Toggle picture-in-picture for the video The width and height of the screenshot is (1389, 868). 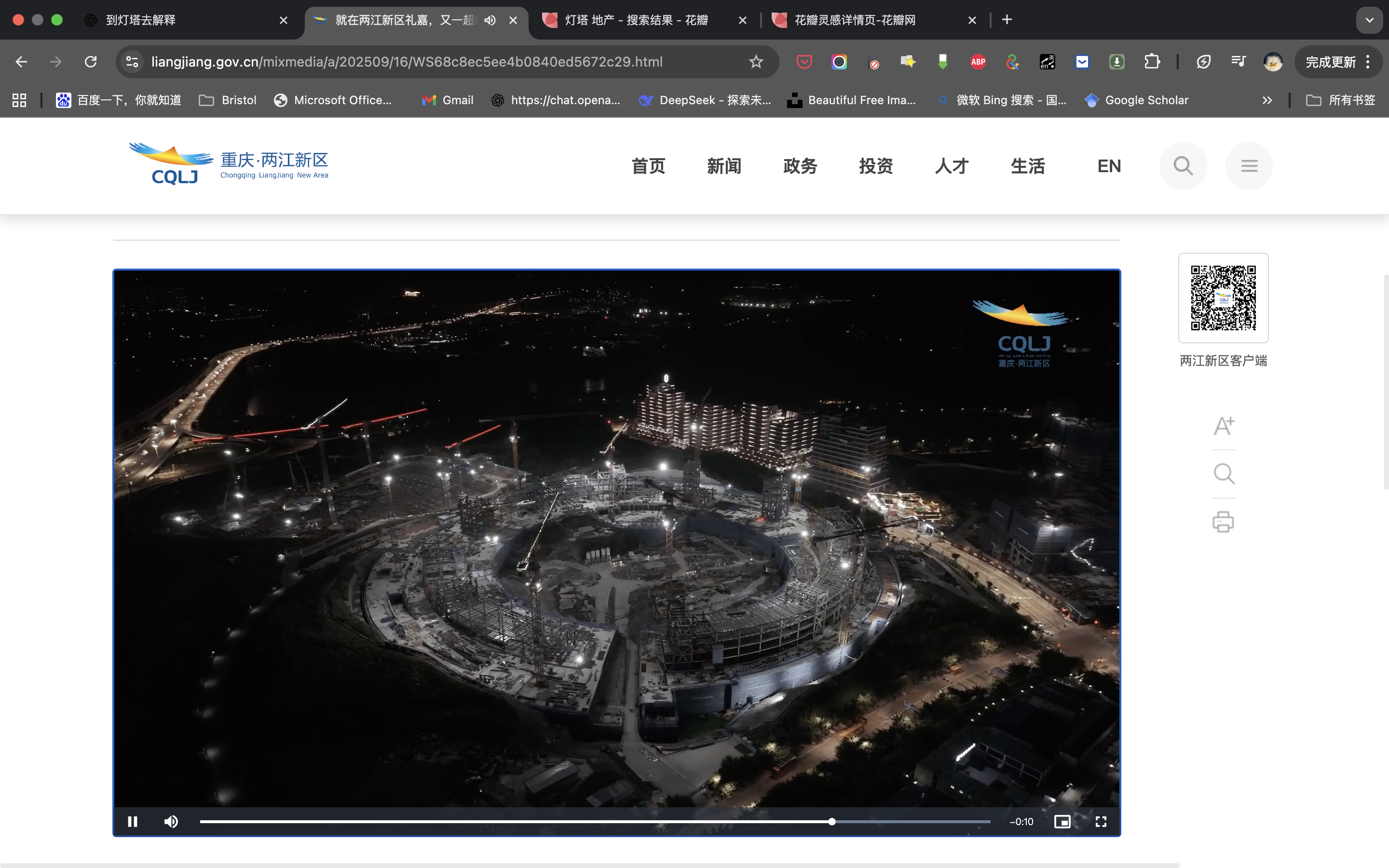[1062, 822]
